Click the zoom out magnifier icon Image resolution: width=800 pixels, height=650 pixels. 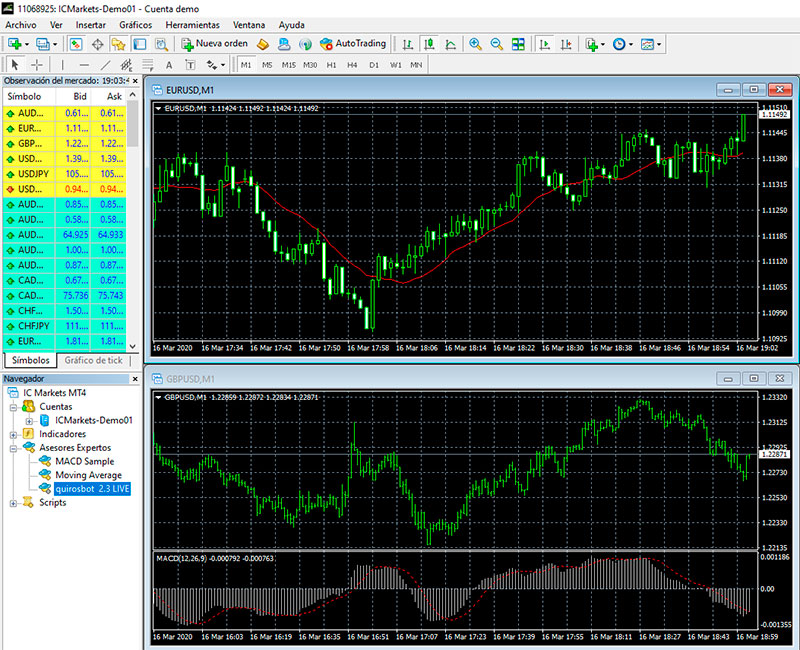(x=496, y=44)
